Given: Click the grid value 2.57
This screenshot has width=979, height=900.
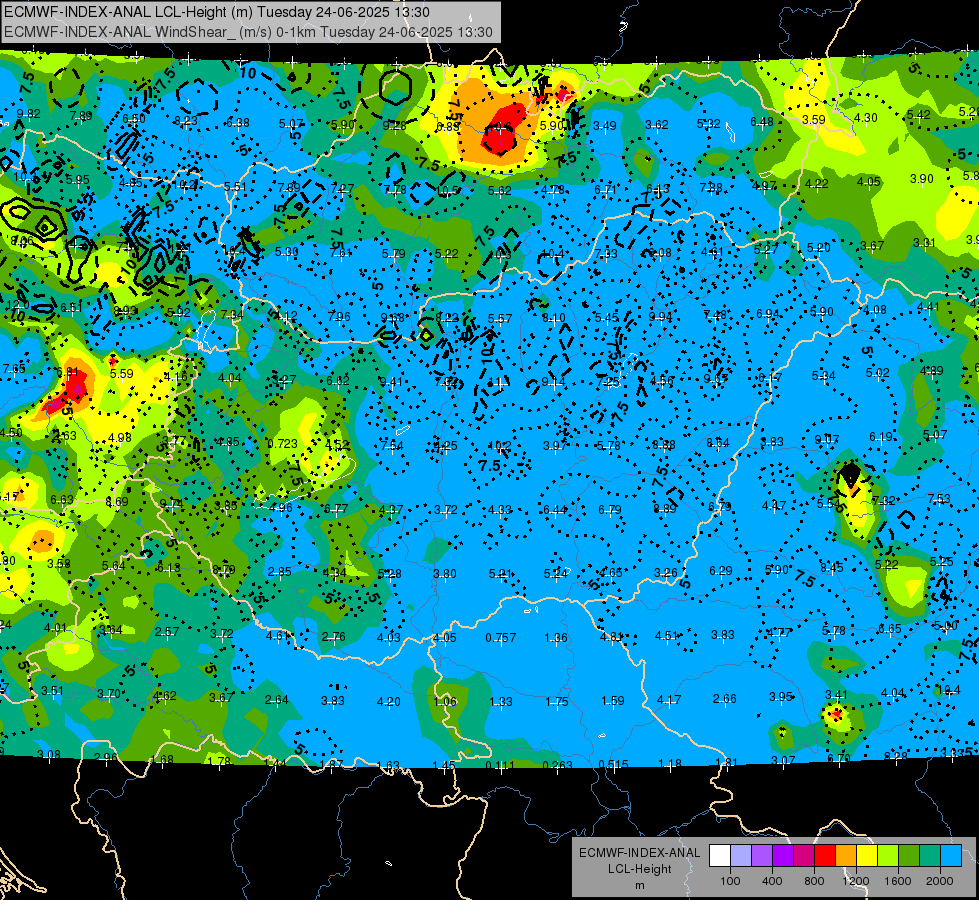Looking at the screenshot, I should click(x=167, y=632).
